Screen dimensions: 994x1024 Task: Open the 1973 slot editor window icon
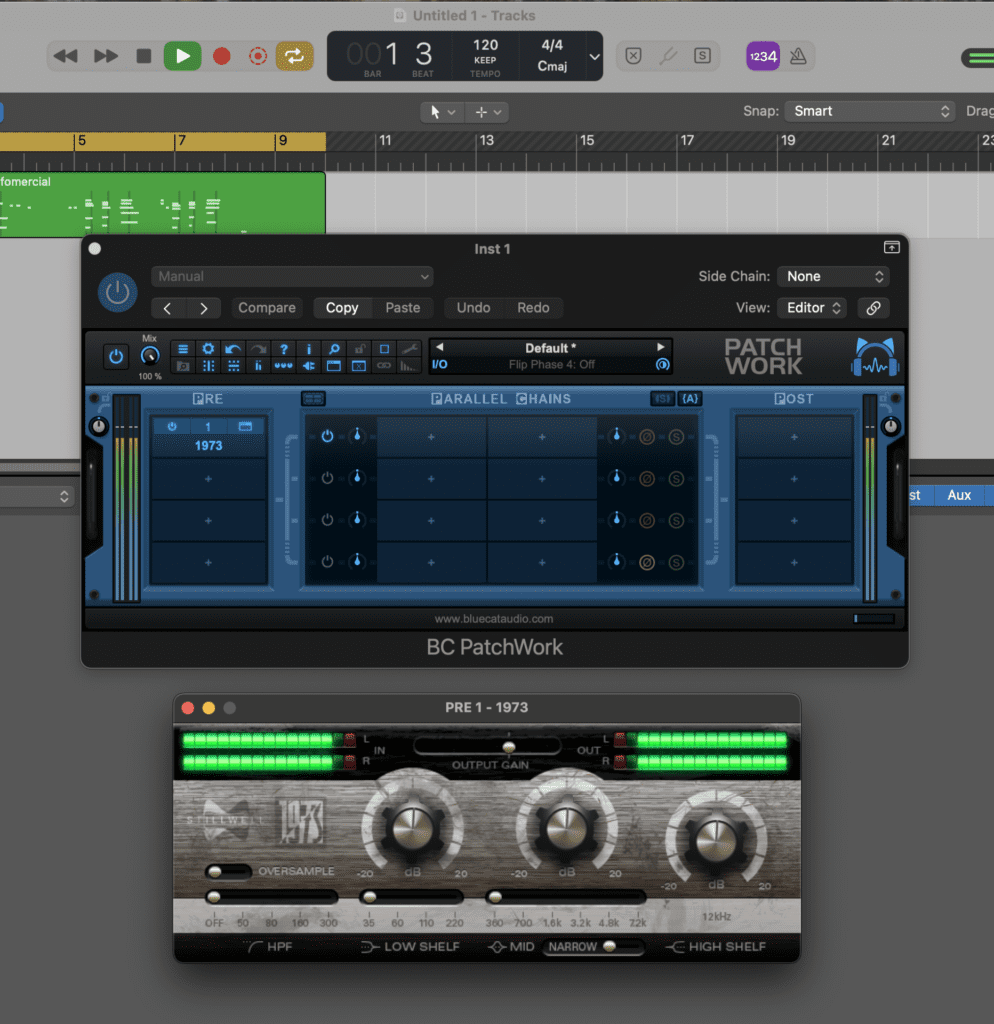(x=245, y=426)
